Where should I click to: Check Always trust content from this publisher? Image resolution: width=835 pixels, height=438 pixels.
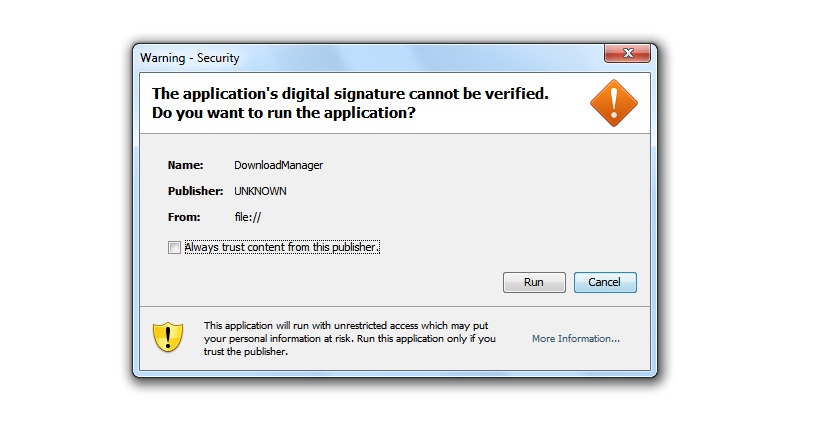point(174,247)
